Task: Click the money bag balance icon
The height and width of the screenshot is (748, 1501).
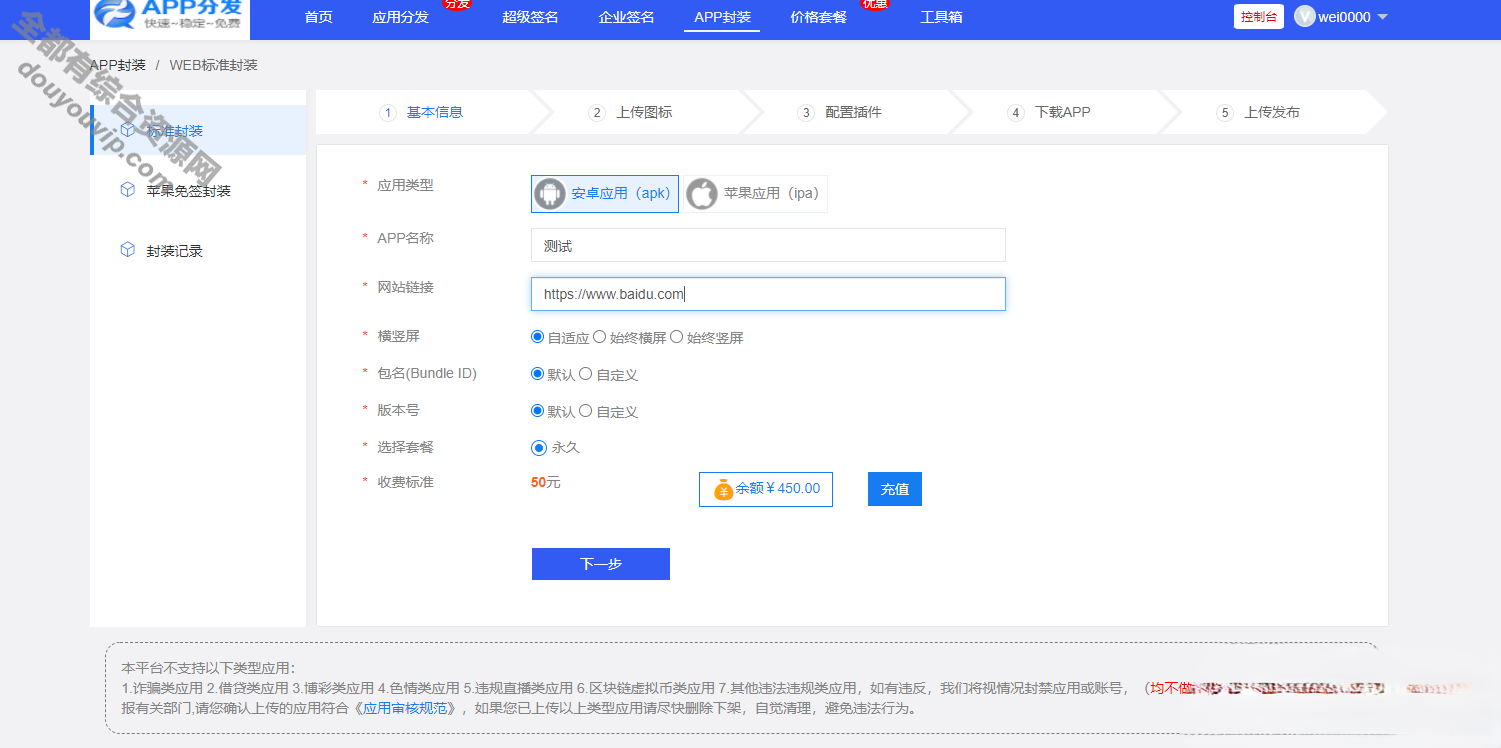Action: [724, 490]
